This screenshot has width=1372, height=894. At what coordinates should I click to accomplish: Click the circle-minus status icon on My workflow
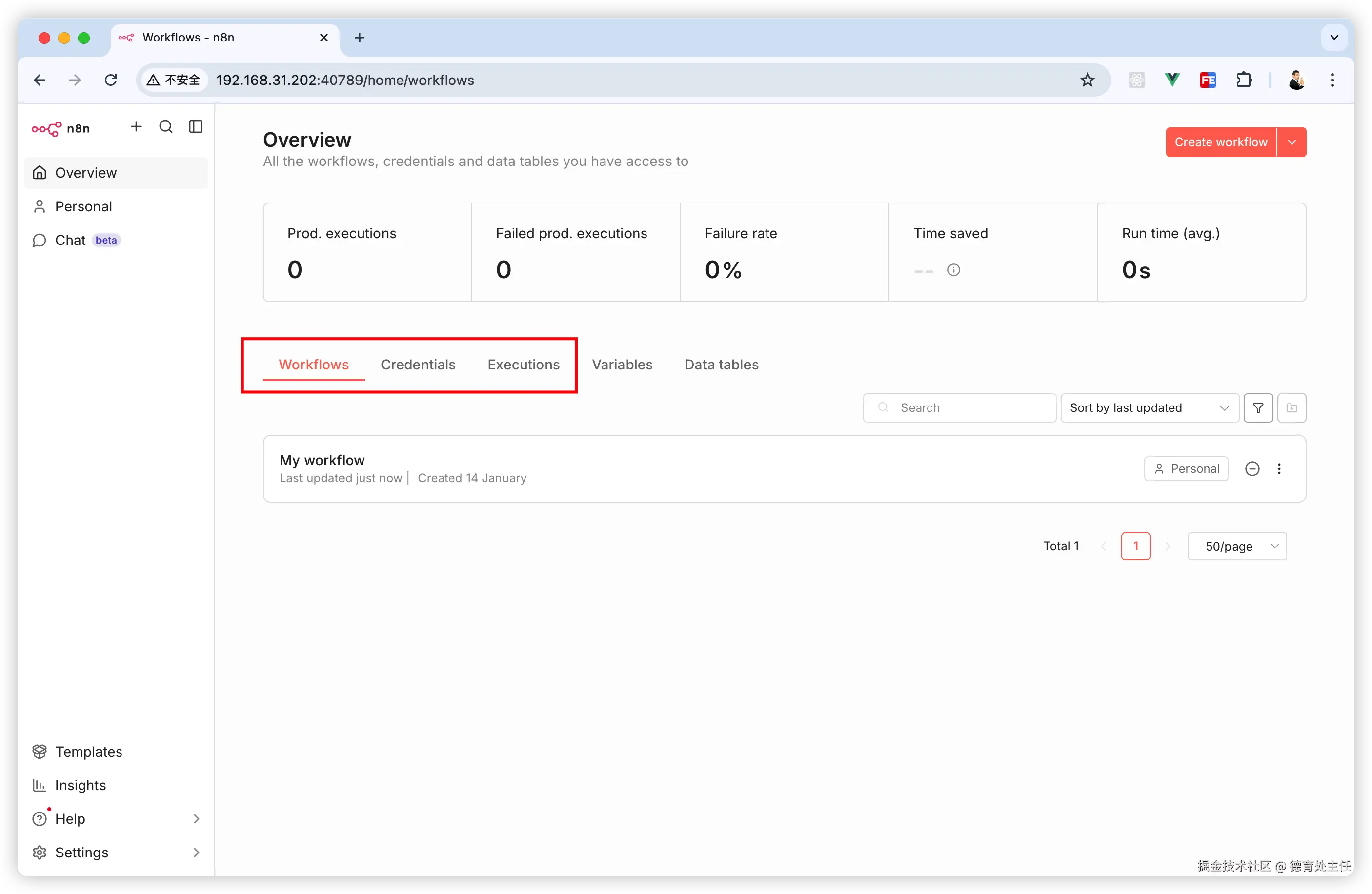coord(1252,469)
